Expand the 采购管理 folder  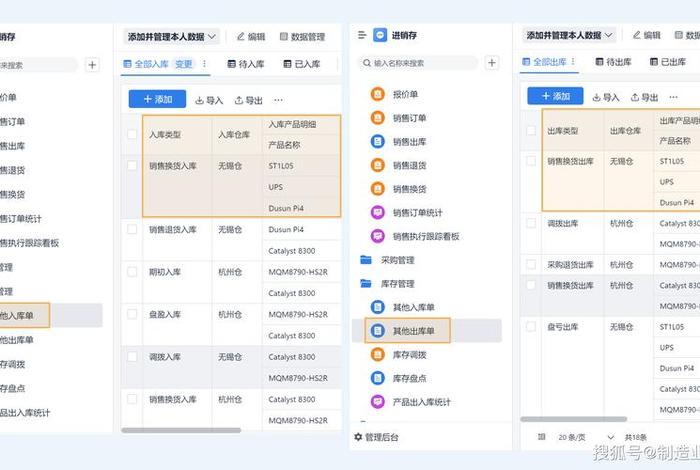pyautogui.click(x=388, y=260)
